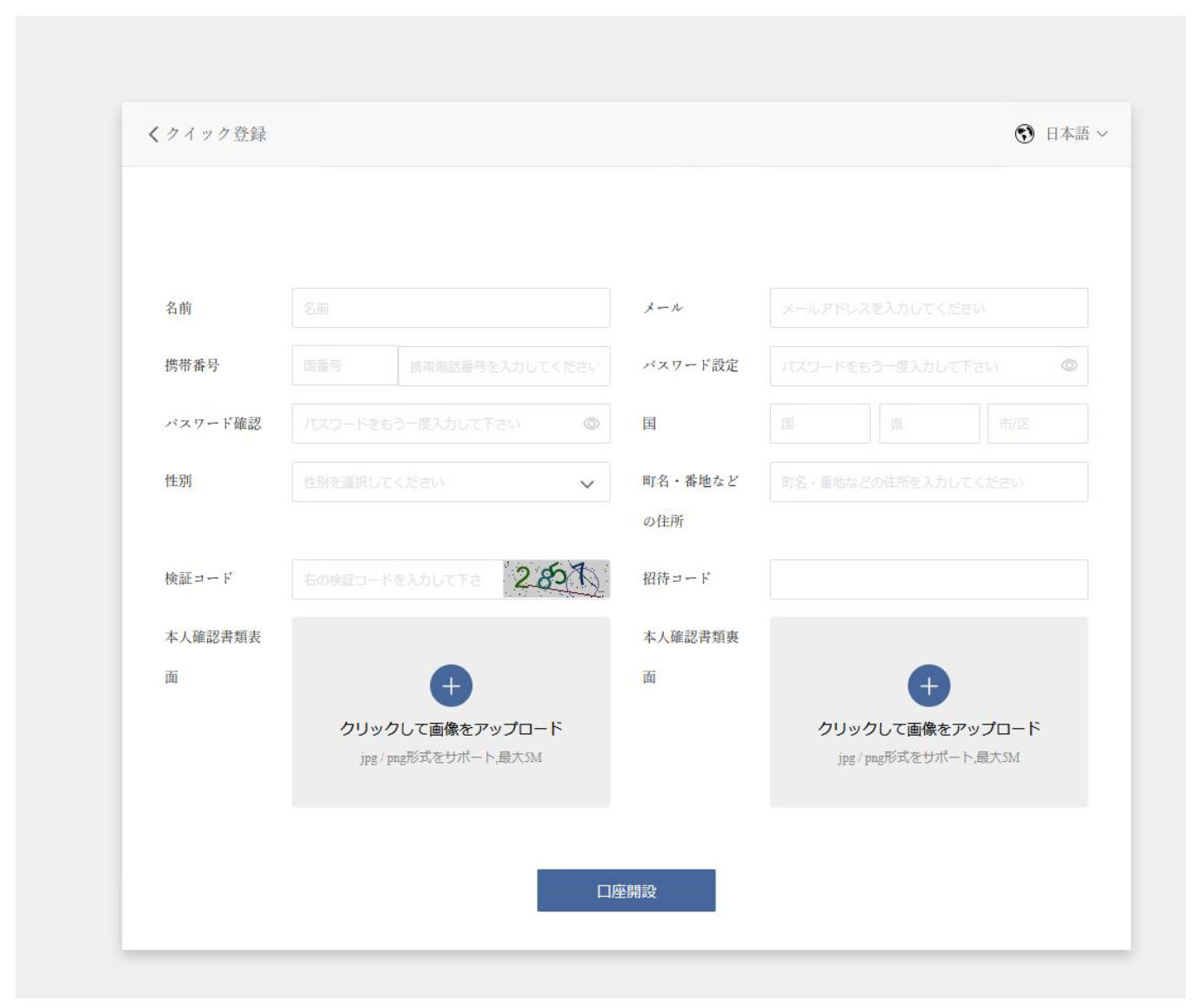
Task: Show password in パスワード確認 field
Action: click(592, 424)
